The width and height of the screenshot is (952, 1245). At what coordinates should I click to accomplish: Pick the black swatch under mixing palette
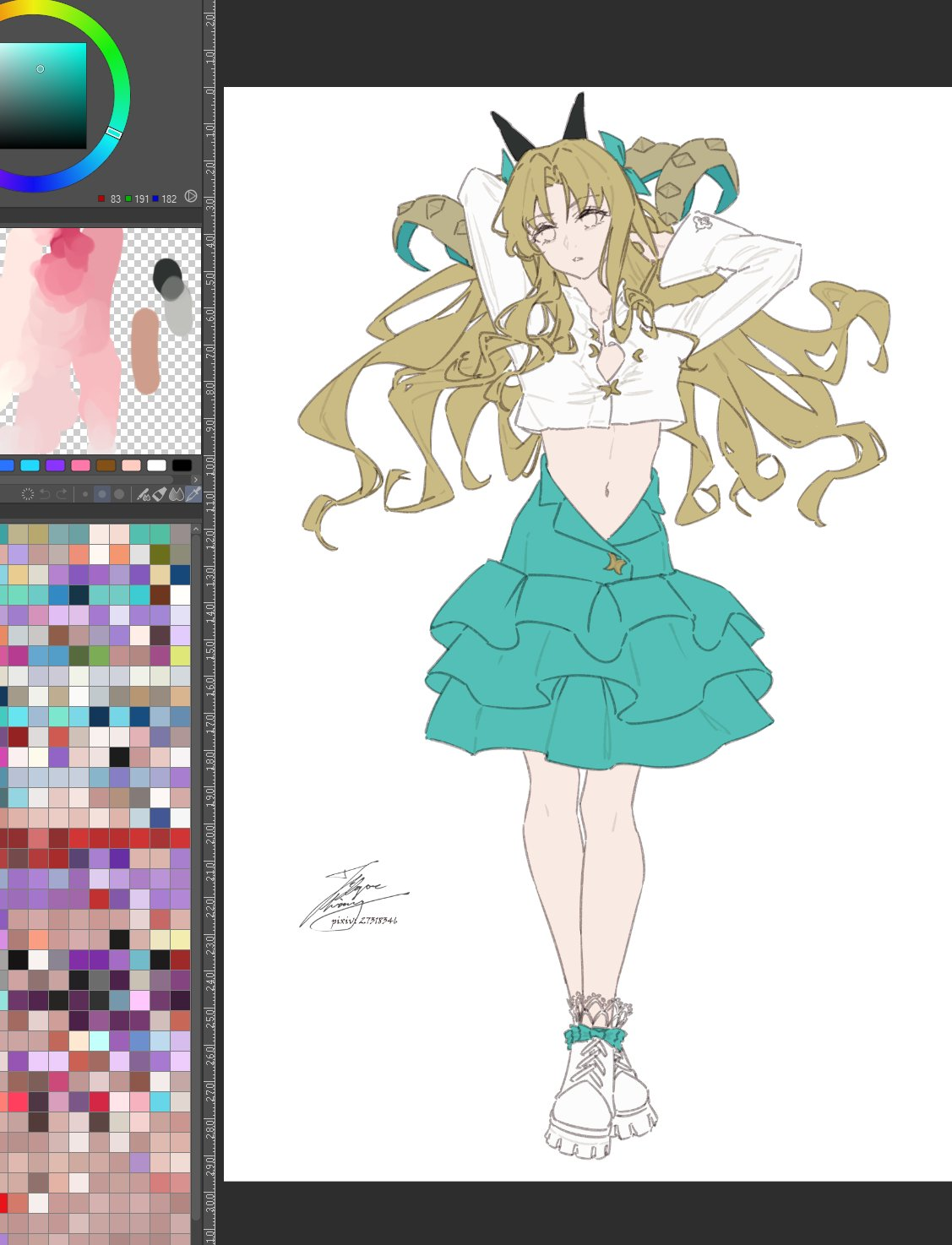182,465
